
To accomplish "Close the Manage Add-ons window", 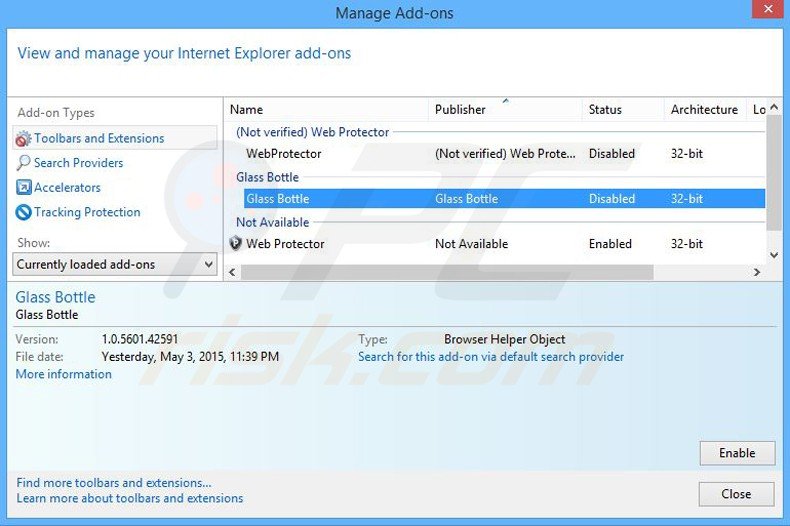I will tap(768, 9).
